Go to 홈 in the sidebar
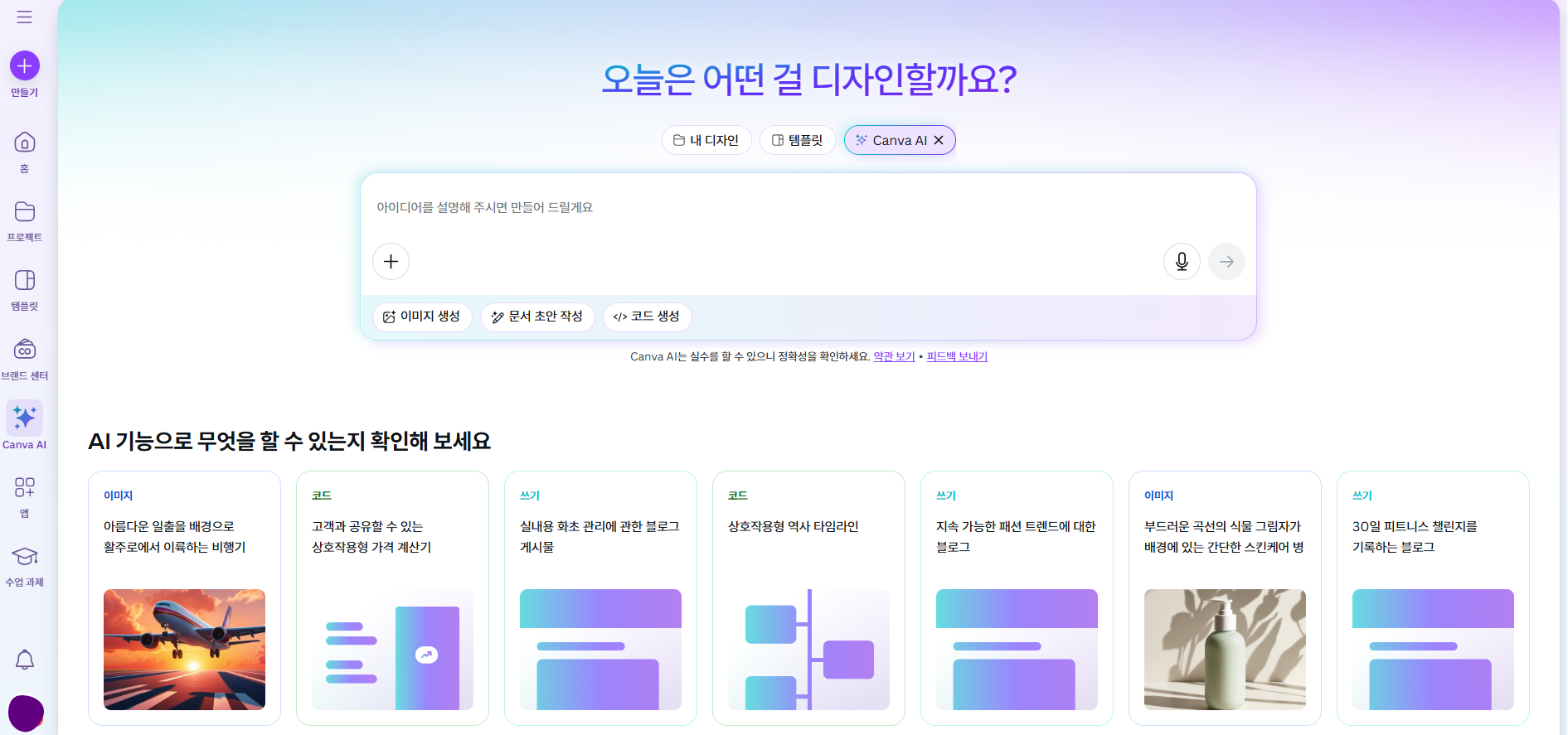Viewport: 1568px width, 735px height. point(25,152)
